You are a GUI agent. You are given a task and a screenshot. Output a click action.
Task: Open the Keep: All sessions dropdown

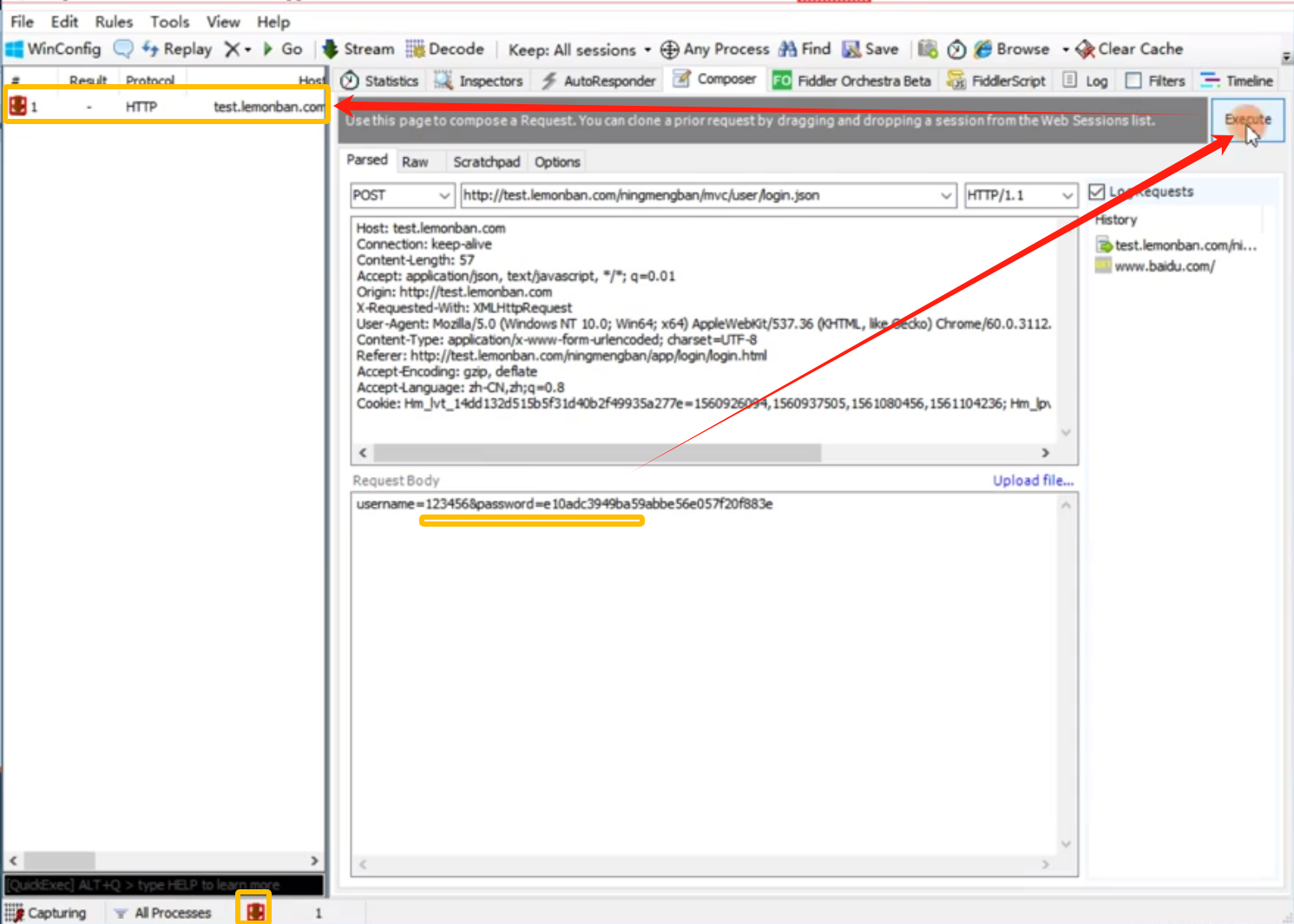click(x=579, y=49)
